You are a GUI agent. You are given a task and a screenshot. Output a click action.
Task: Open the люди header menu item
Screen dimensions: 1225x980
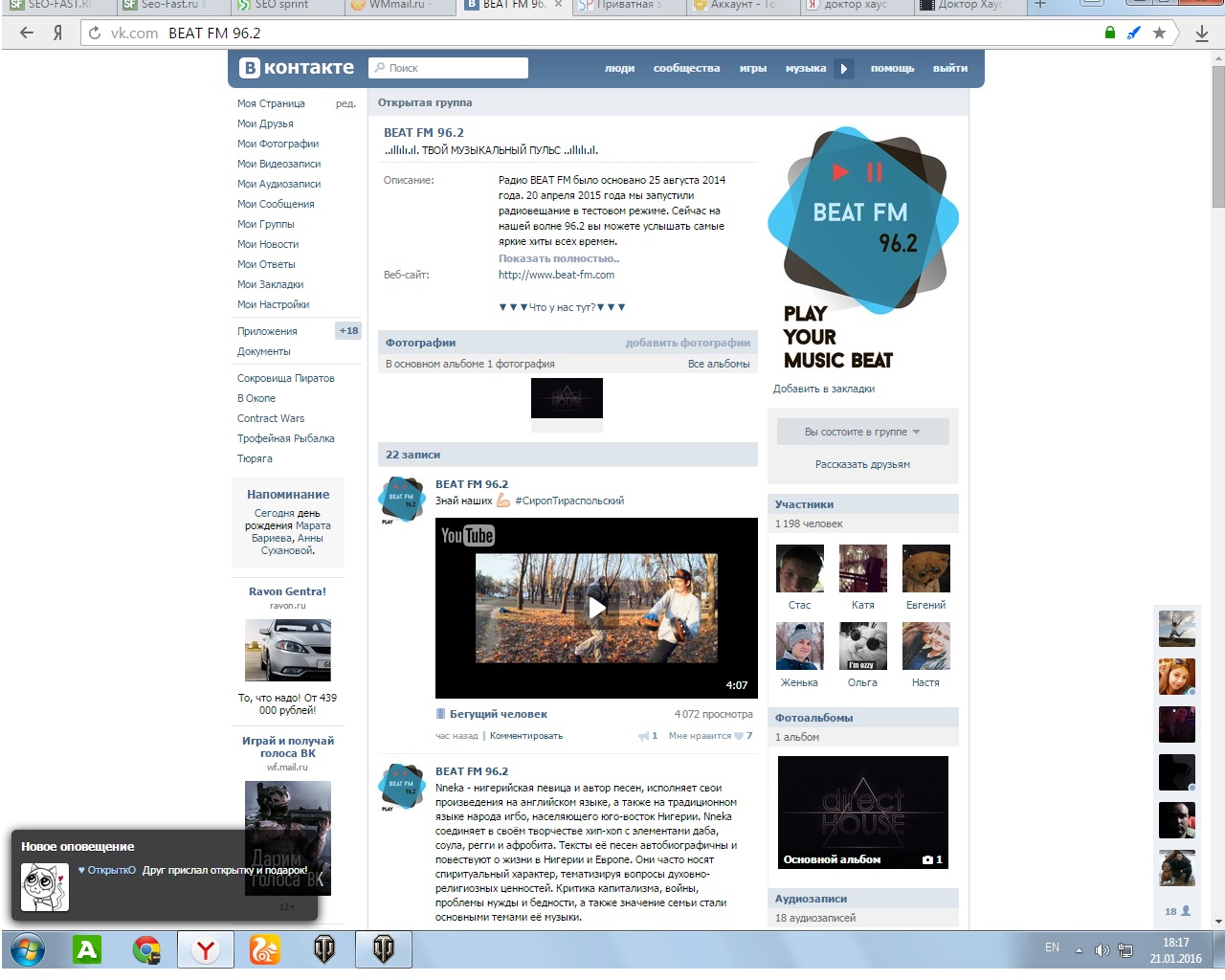pos(619,68)
